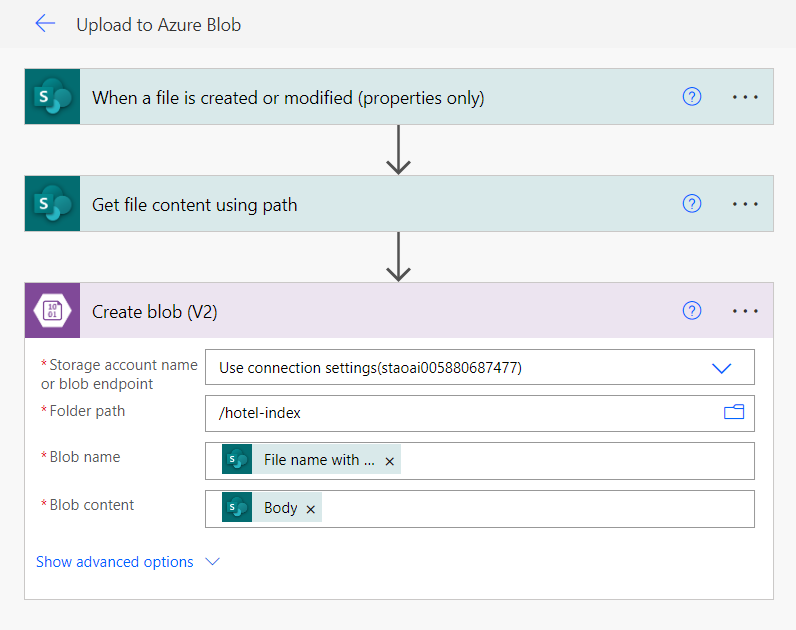This screenshot has width=796, height=630.
Task: Open the trigger step's ellipsis menu
Action: click(x=746, y=97)
